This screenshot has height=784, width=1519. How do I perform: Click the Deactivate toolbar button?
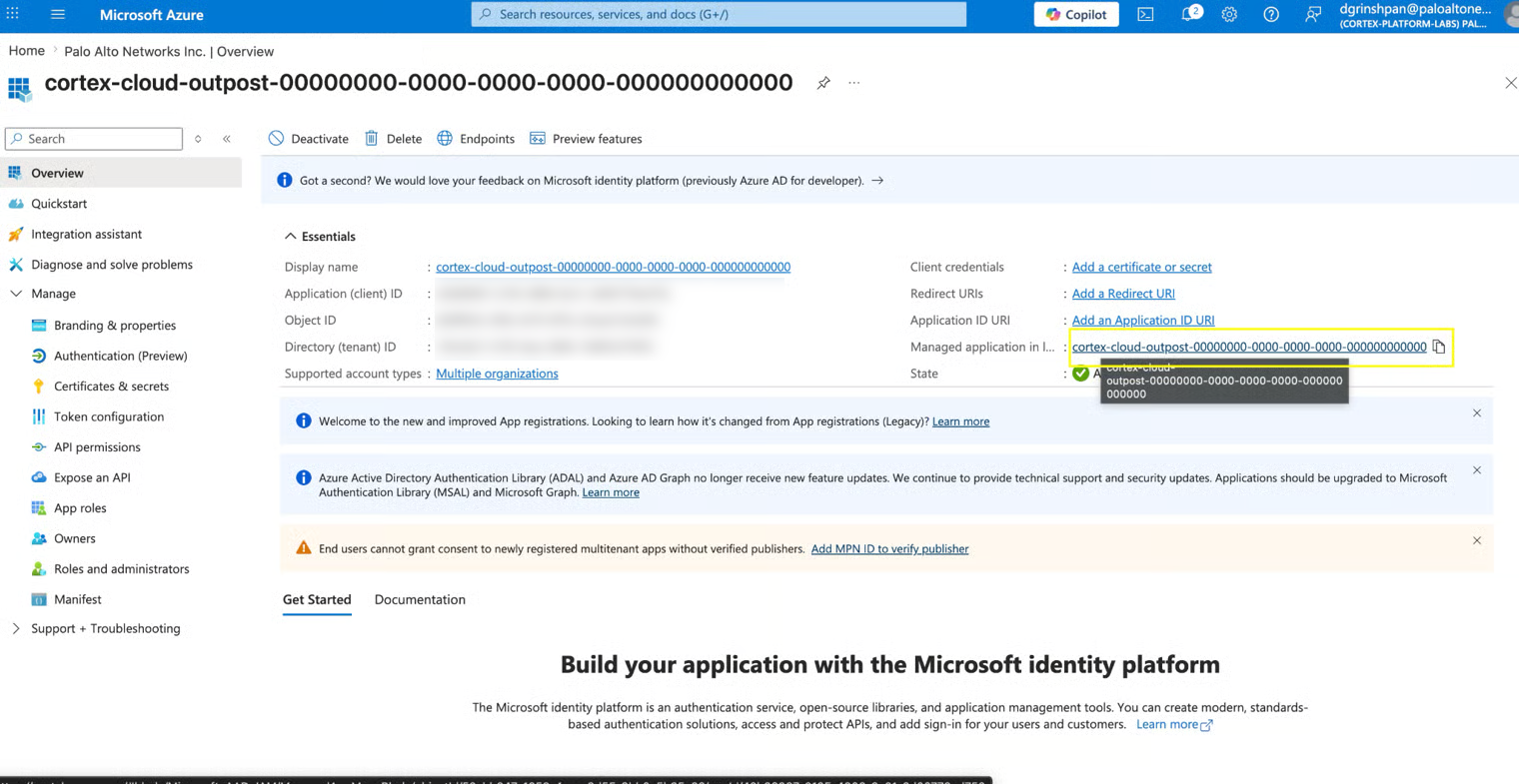309,139
